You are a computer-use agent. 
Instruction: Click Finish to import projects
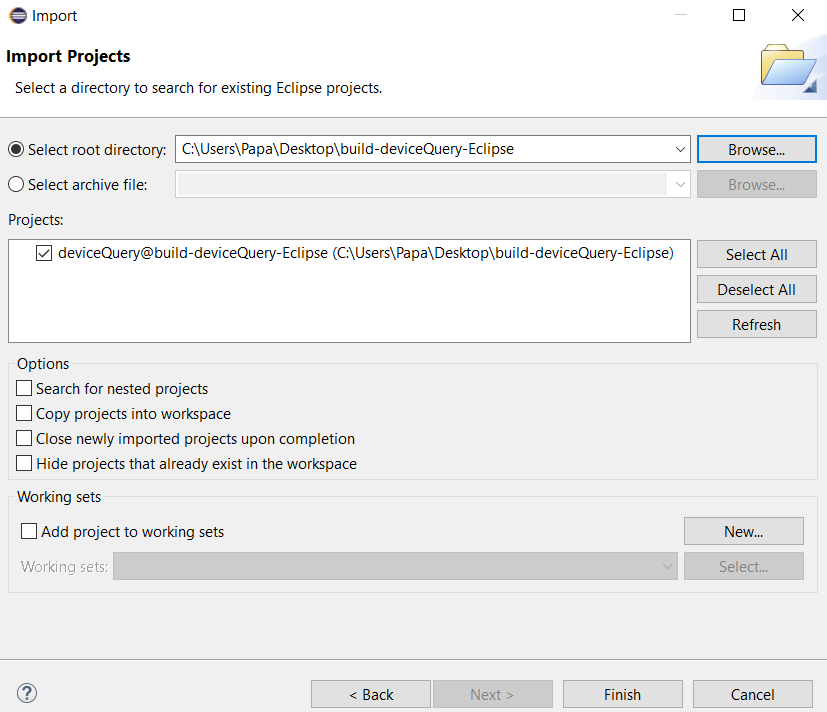(622, 694)
